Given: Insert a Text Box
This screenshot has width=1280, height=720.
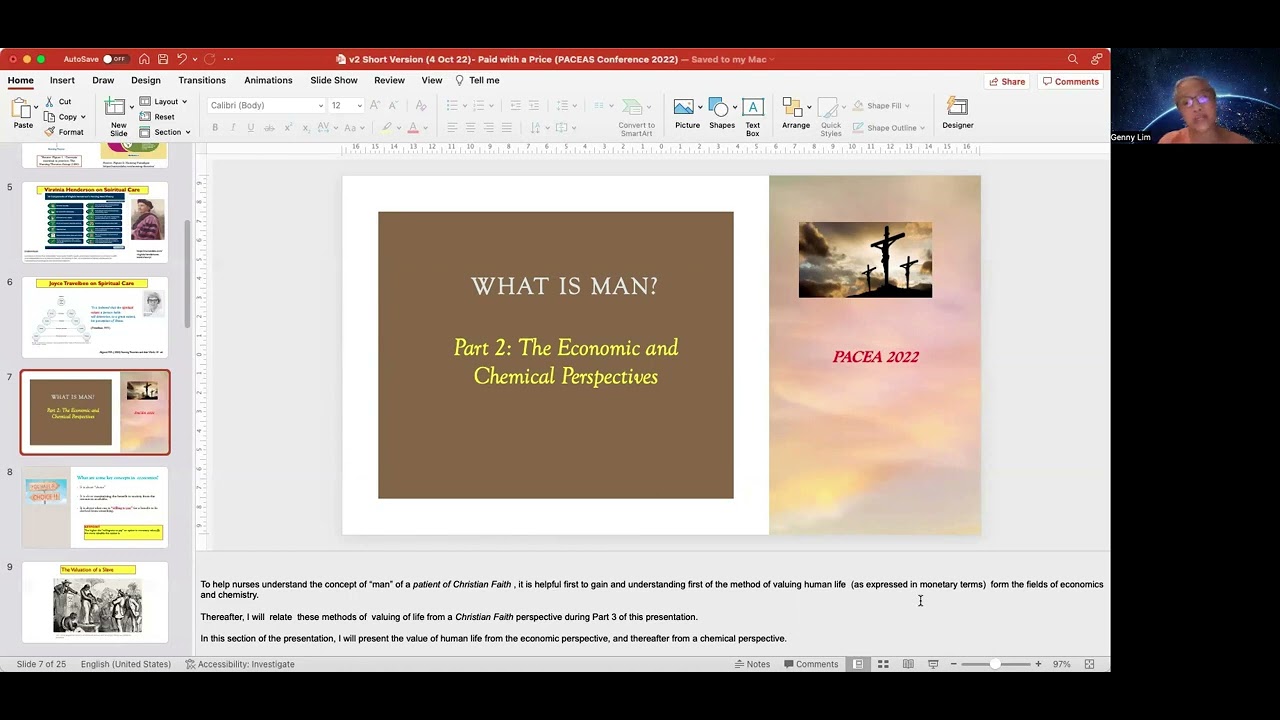Looking at the screenshot, I should click(753, 116).
